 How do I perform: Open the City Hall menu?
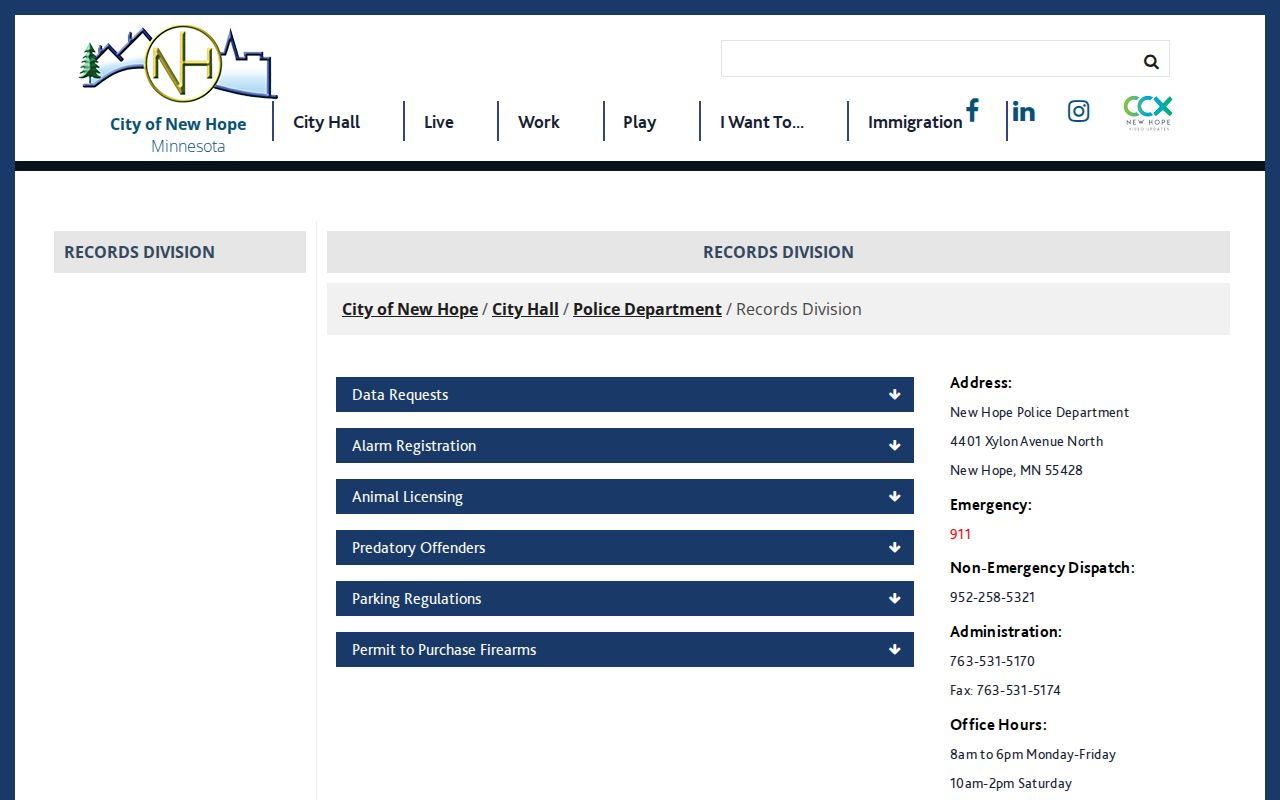[326, 122]
